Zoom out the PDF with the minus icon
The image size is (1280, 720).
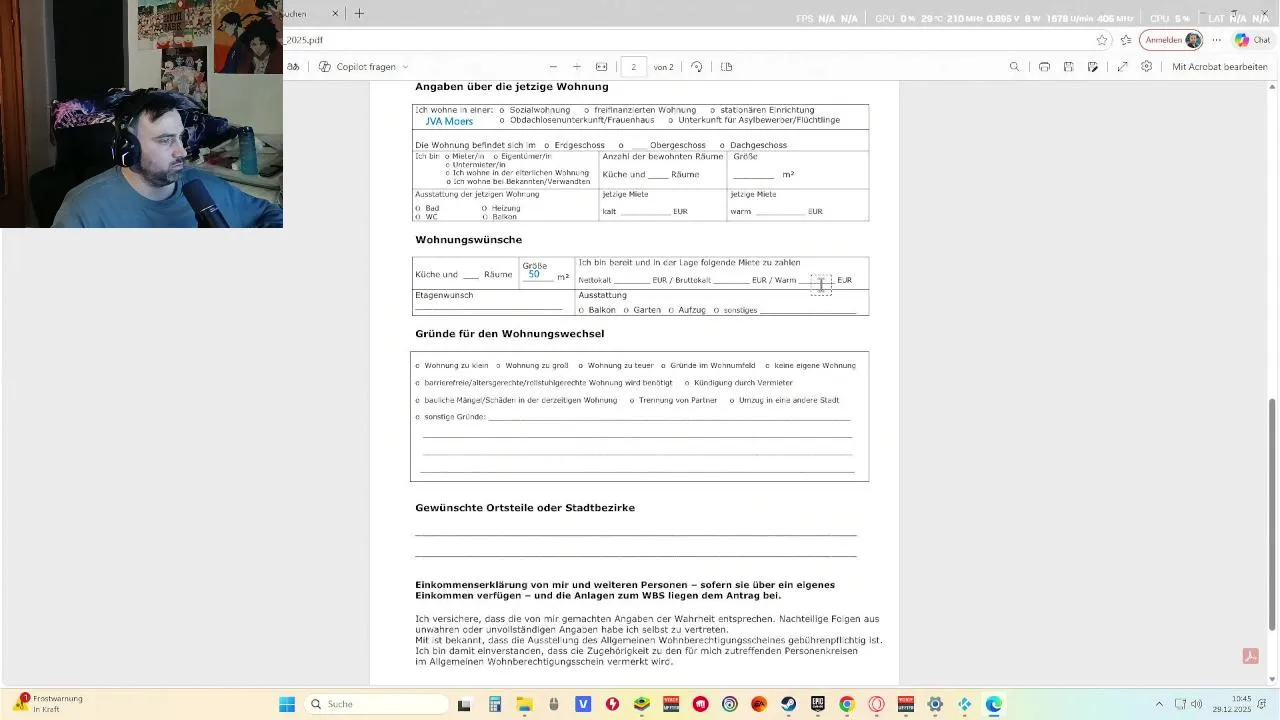tap(553, 67)
